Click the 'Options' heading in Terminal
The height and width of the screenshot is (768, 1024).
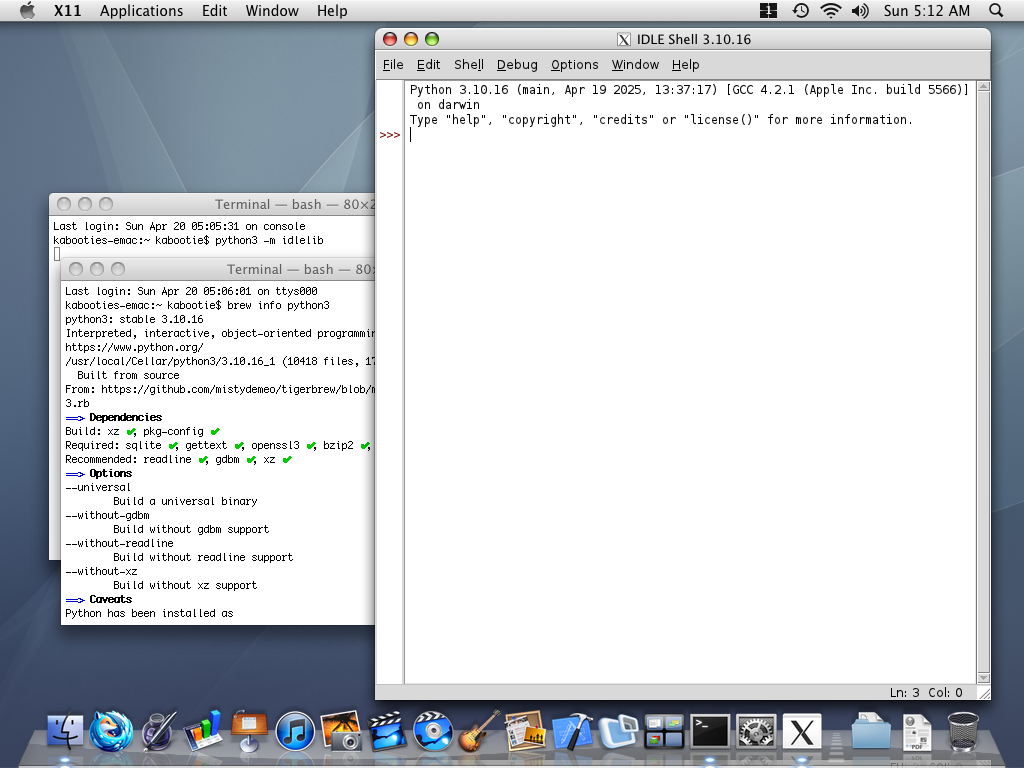[x=110, y=473]
